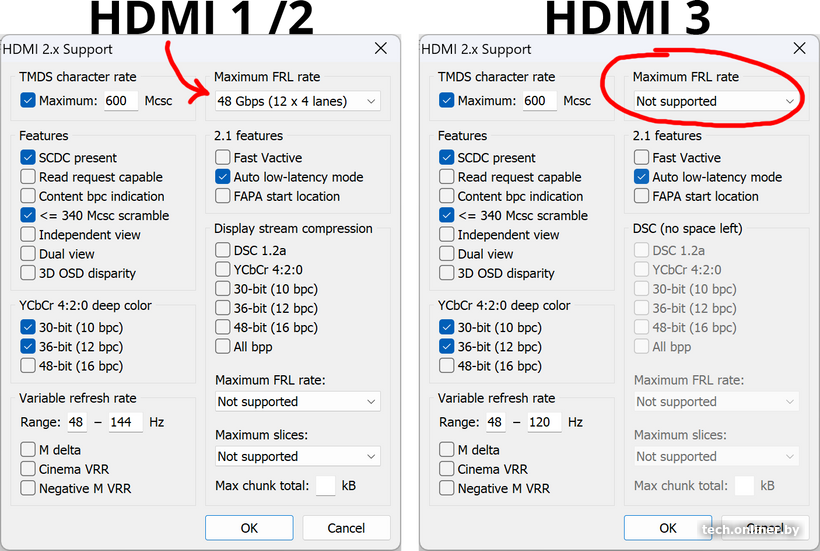Enable Fast Vactive in the left dialog
The image size is (820, 551).
click(x=223, y=158)
